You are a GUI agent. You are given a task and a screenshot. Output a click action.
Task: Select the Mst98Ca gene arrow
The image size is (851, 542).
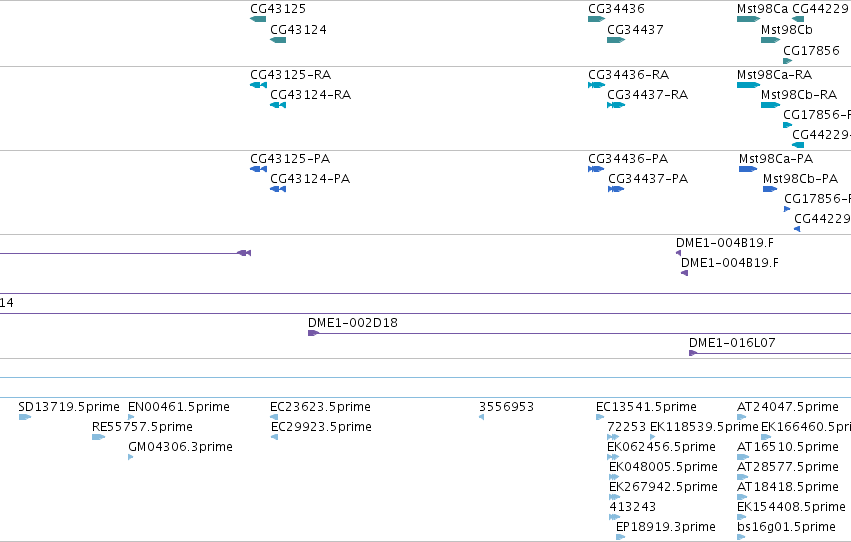(x=748, y=19)
